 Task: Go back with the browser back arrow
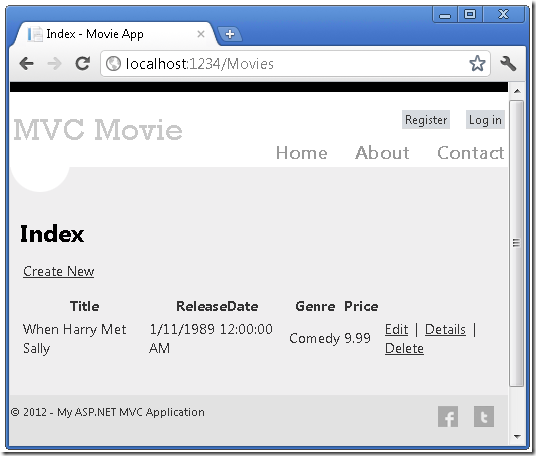point(26,64)
